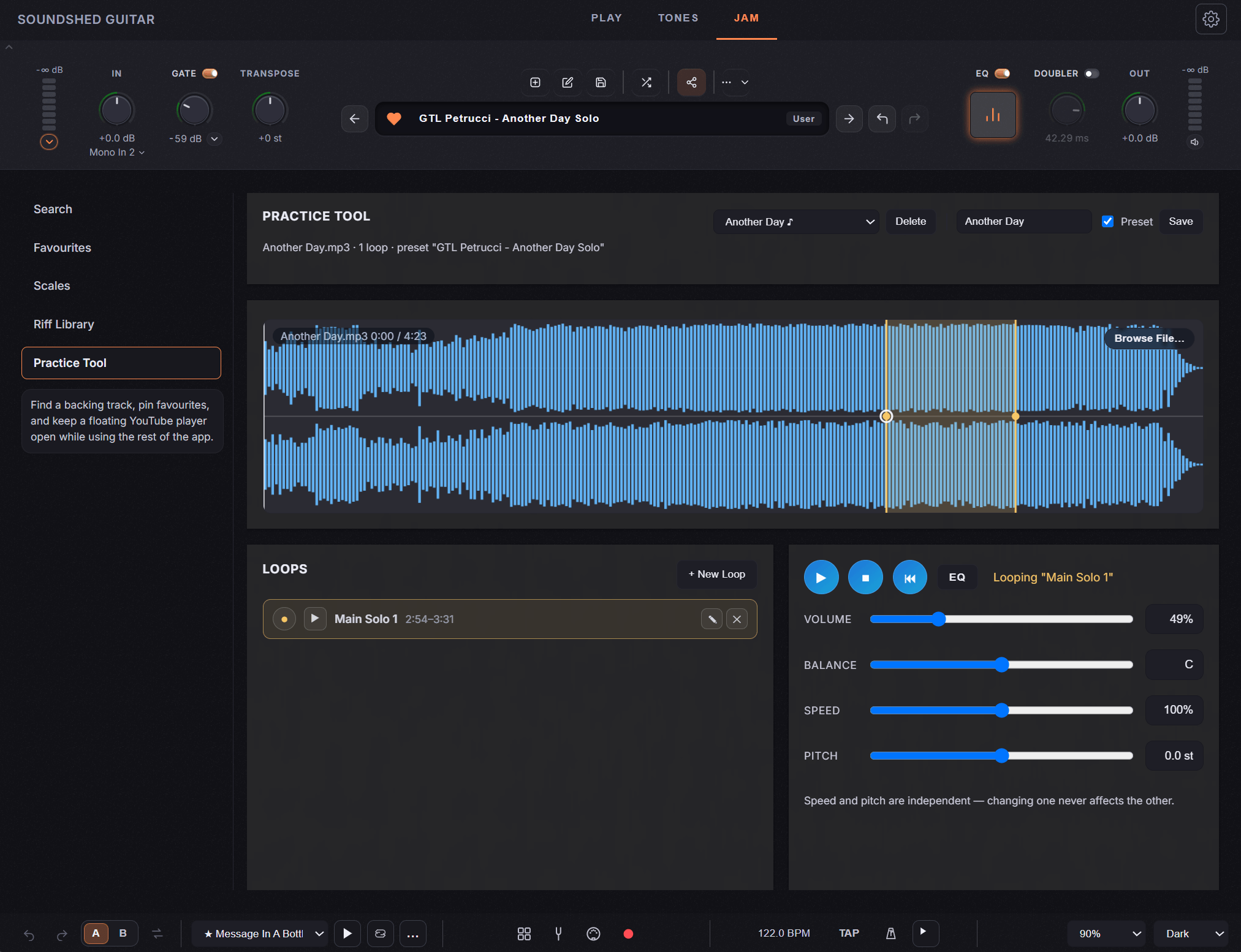Start recording with the red record button
The image size is (1241, 952).
(628, 934)
